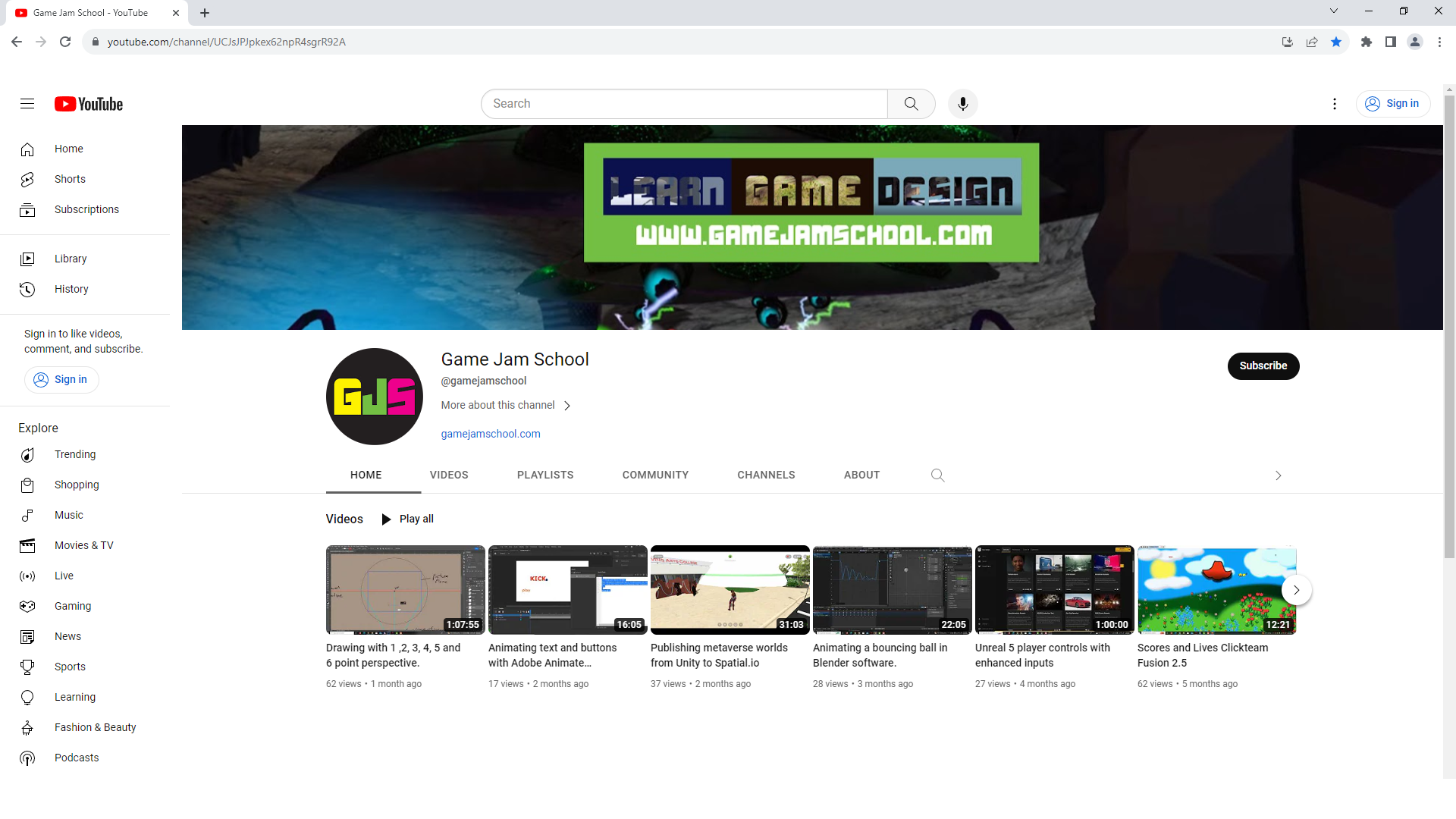Click the Home icon in the sidebar
Viewport: 1456px width, 819px height.
[x=27, y=149]
